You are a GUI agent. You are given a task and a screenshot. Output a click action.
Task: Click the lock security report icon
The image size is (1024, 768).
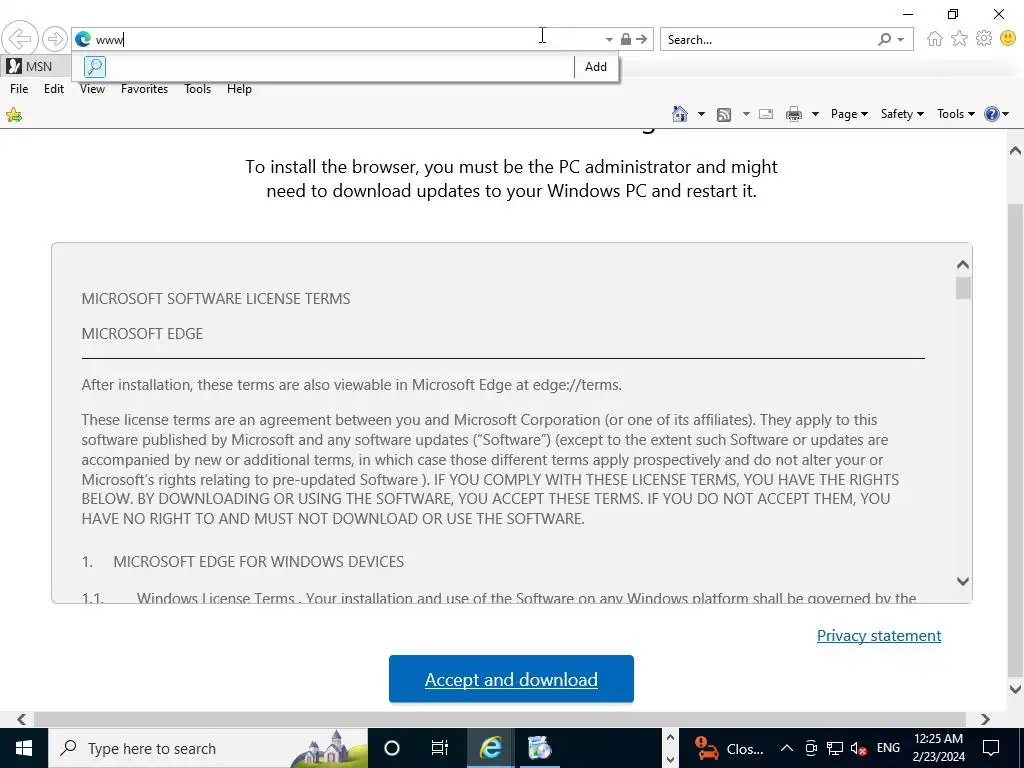point(626,39)
